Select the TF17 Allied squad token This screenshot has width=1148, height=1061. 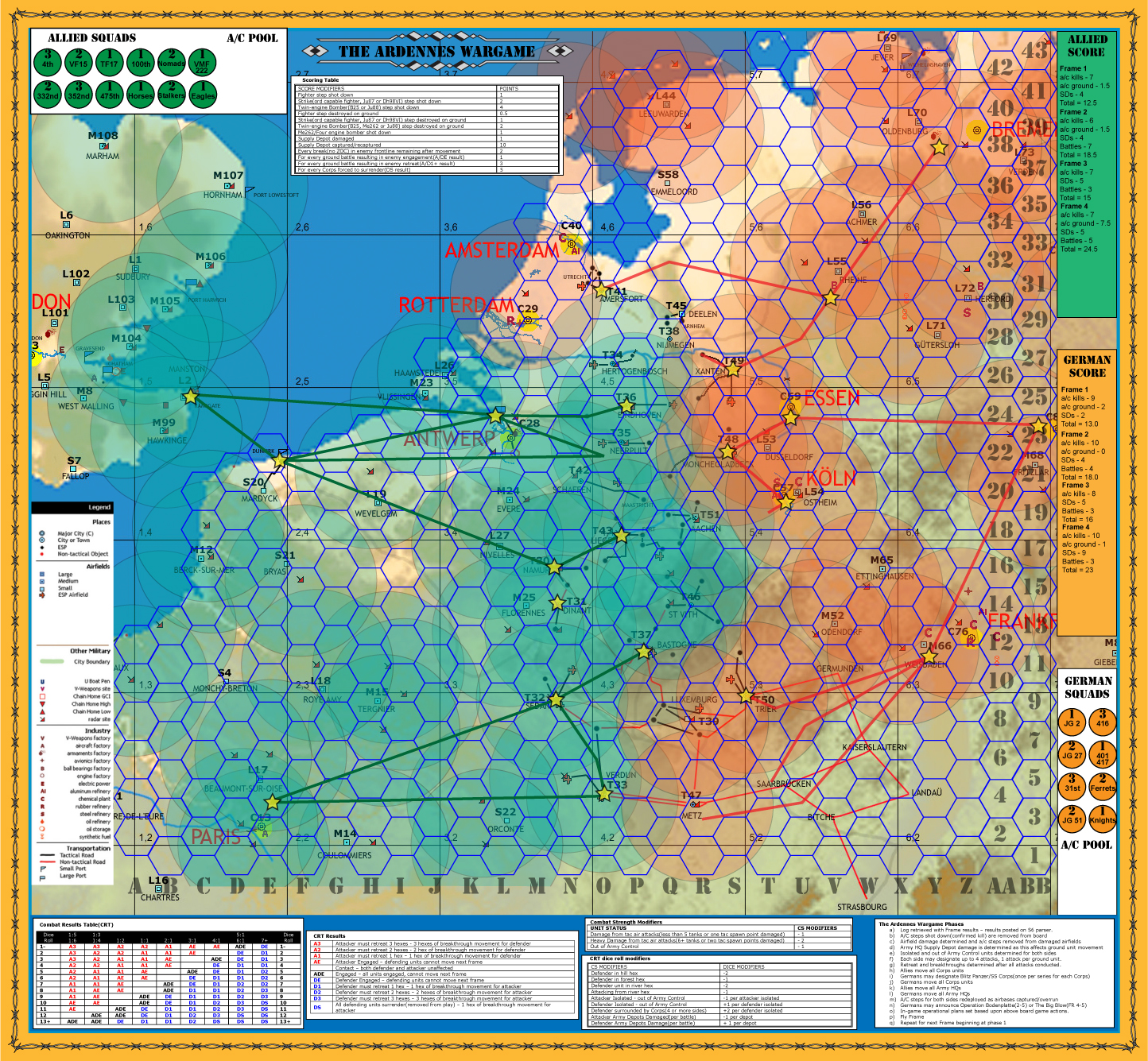tap(109, 62)
